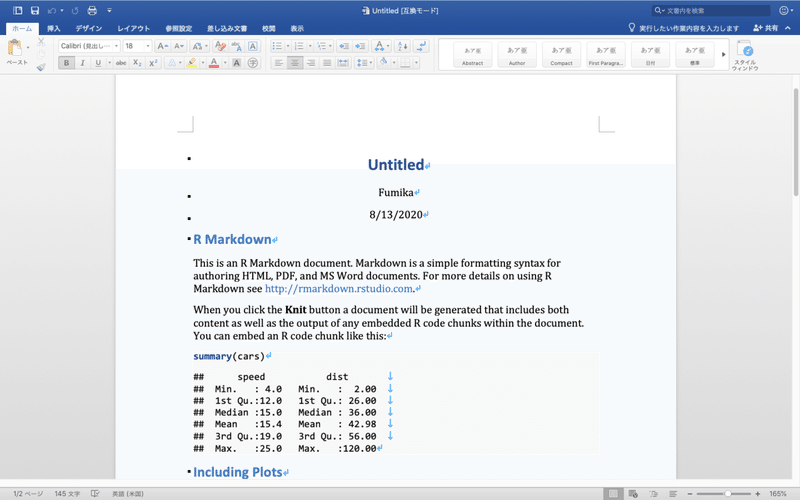Click the character shading A icon
The width and height of the screenshot is (800, 500).
click(x=236, y=63)
